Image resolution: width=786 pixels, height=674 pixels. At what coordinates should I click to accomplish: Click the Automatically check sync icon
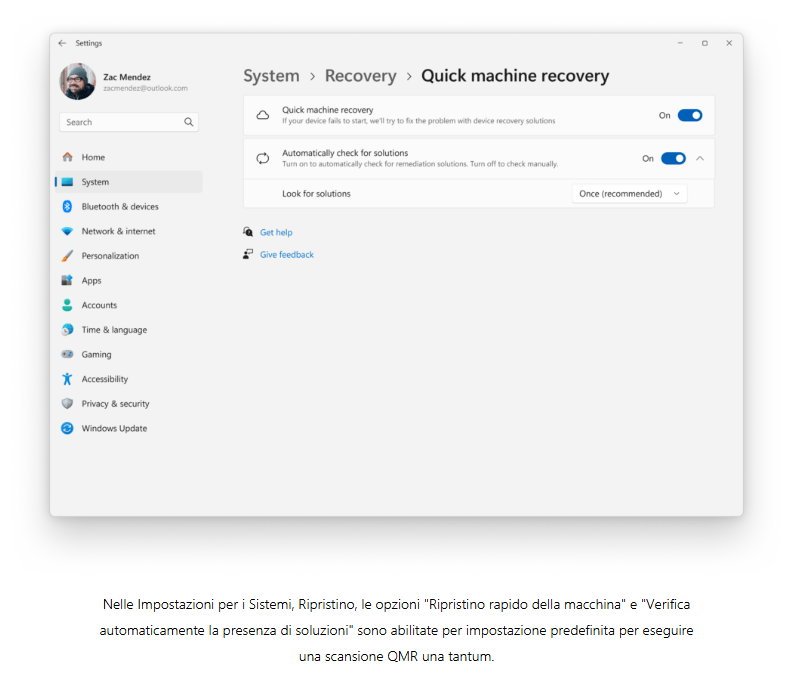263,158
